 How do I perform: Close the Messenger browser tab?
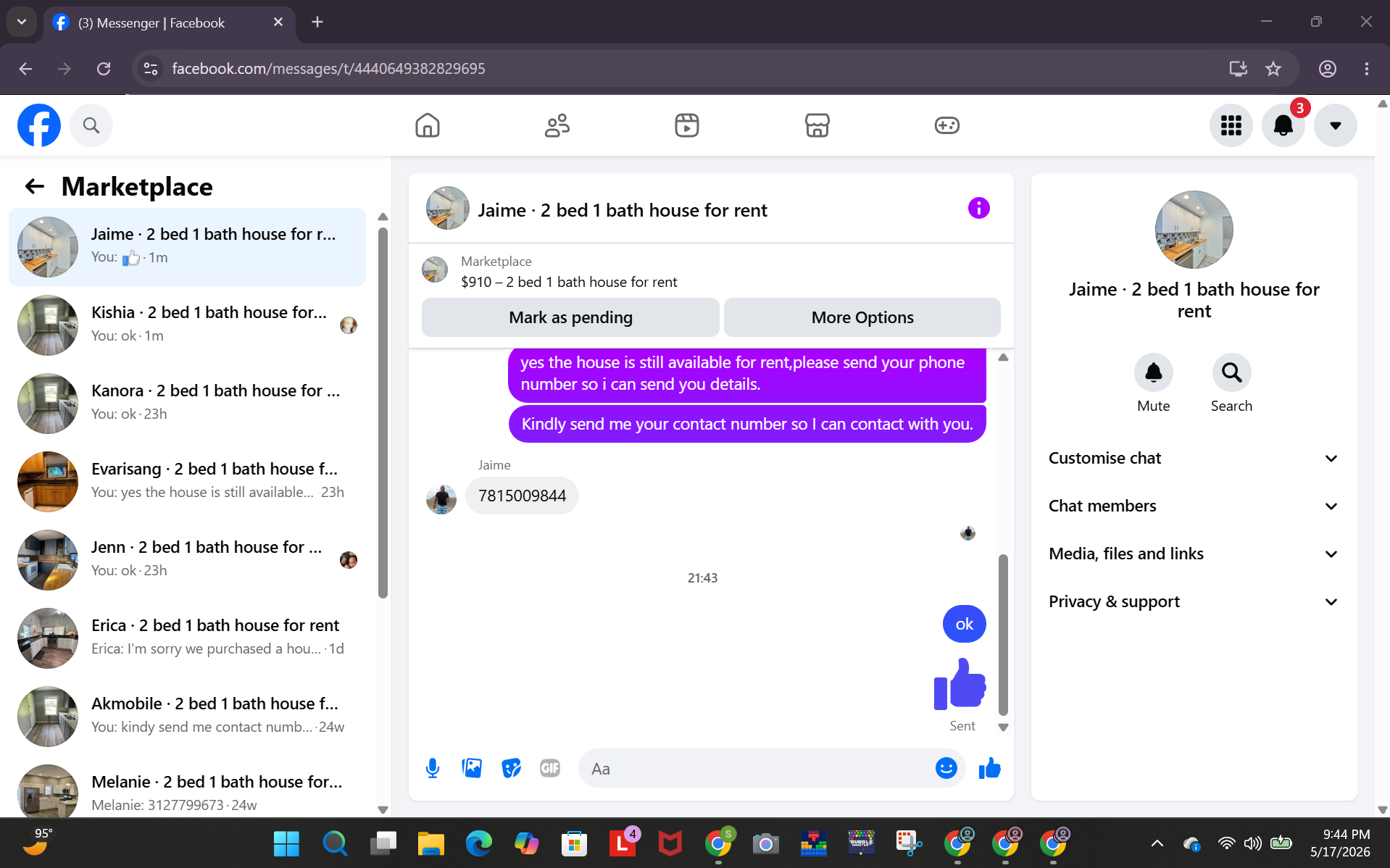pos(278,22)
